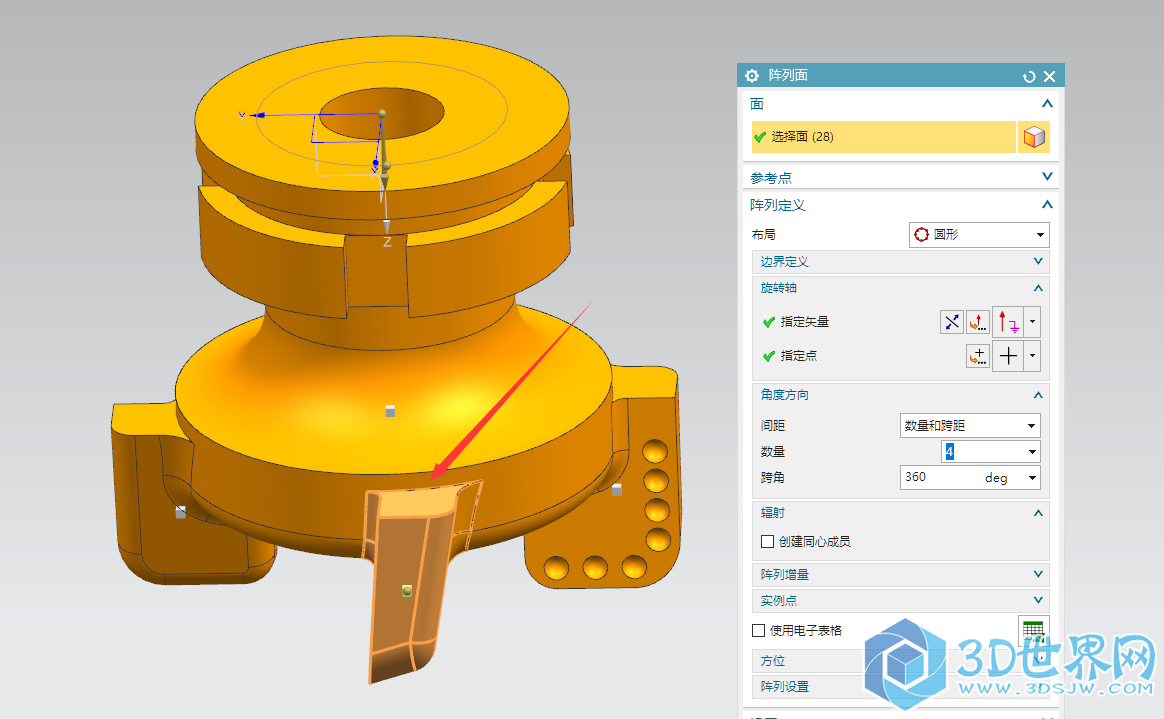Click the inferred vector icon for 指定矢量

click(1008, 322)
